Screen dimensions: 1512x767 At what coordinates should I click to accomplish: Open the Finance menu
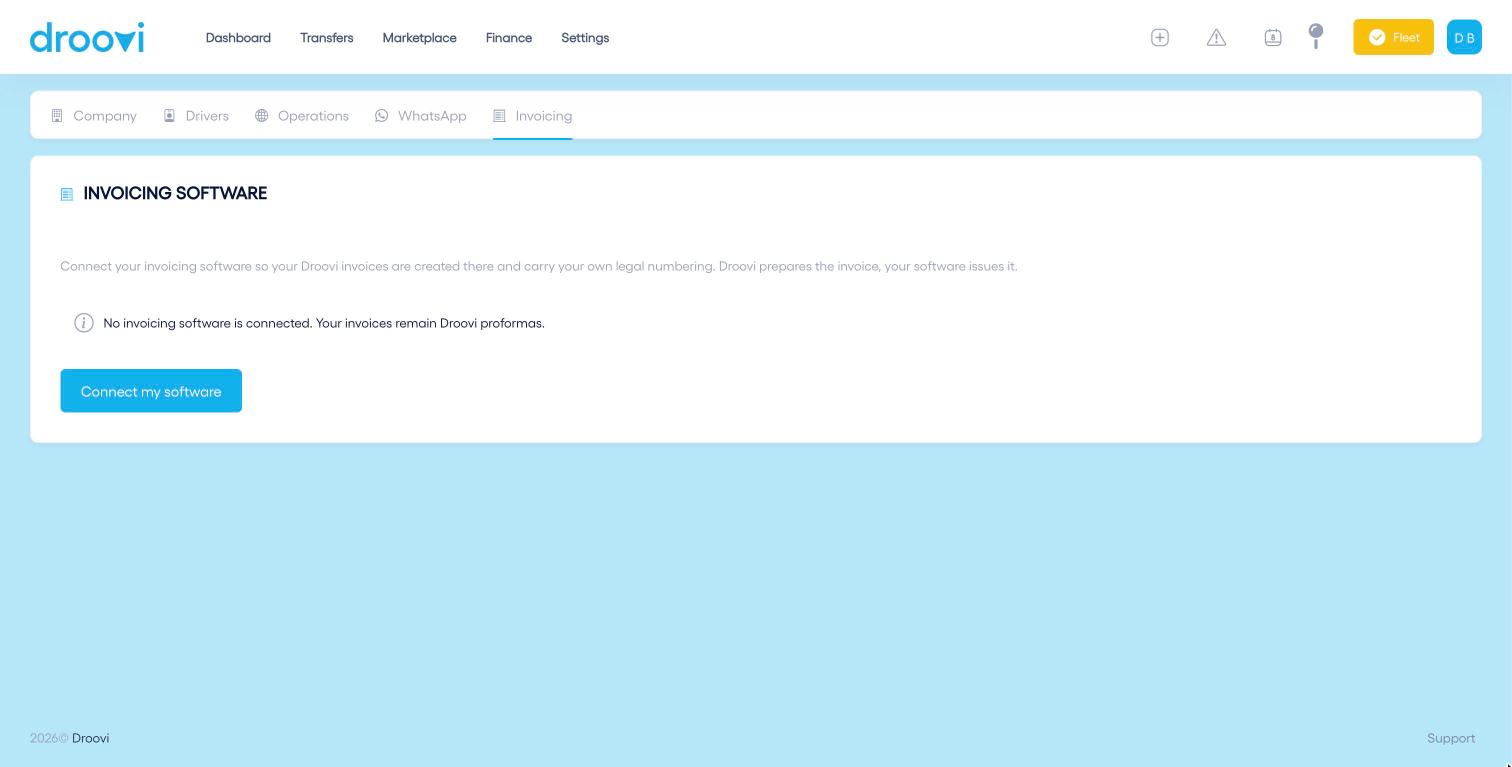(x=509, y=38)
